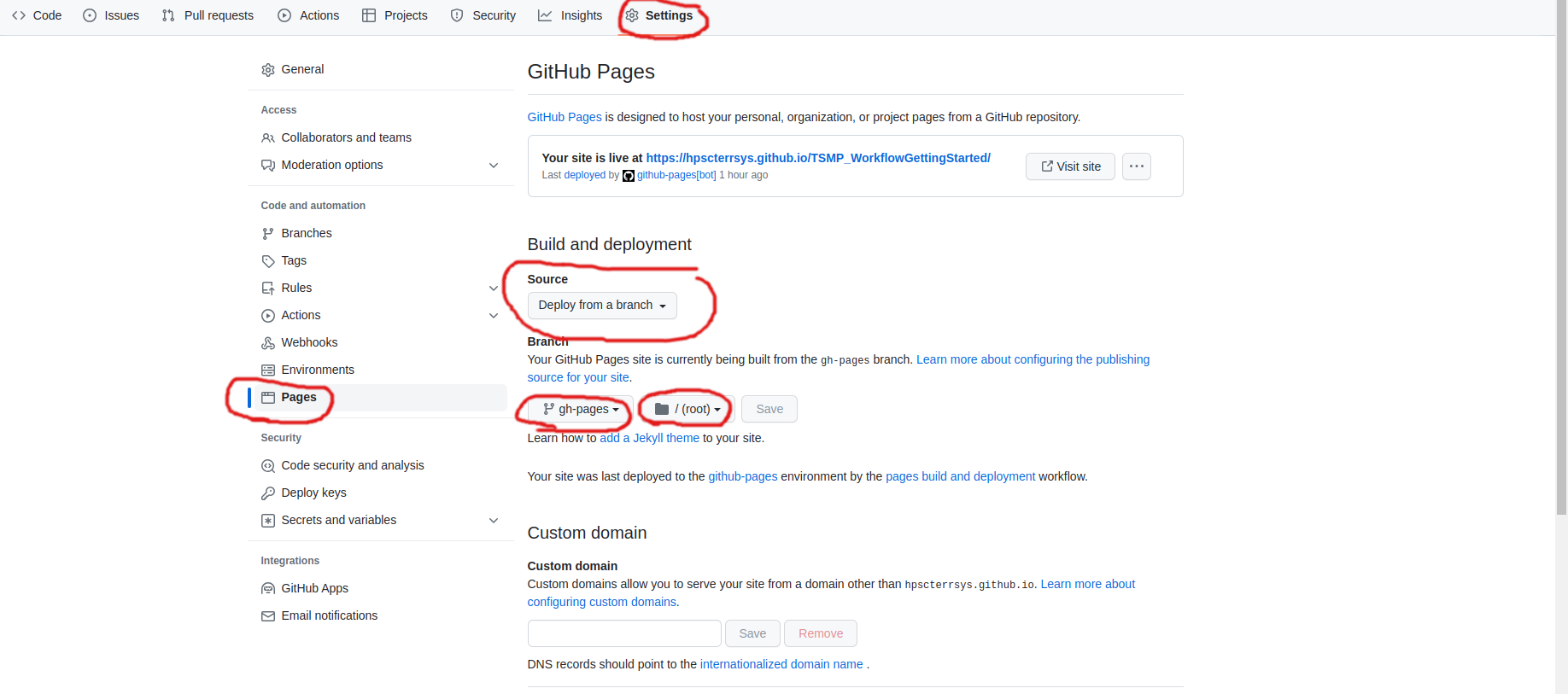This screenshot has width=1568, height=694.
Task: Click the Email notifications envelope icon
Action: [x=268, y=616]
